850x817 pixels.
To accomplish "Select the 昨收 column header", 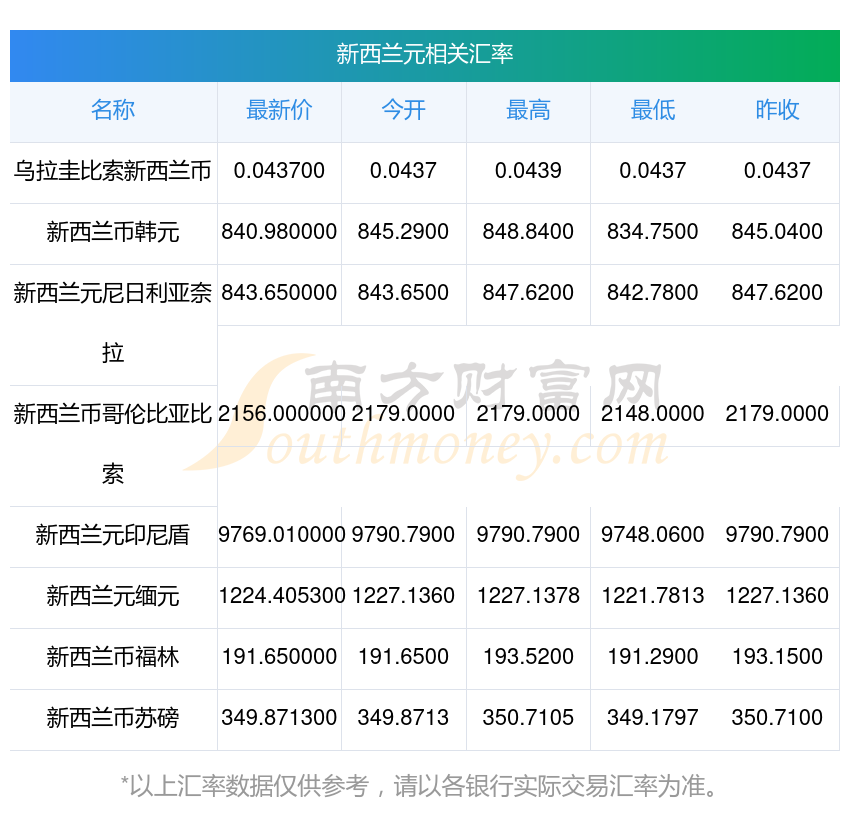I will click(777, 111).
